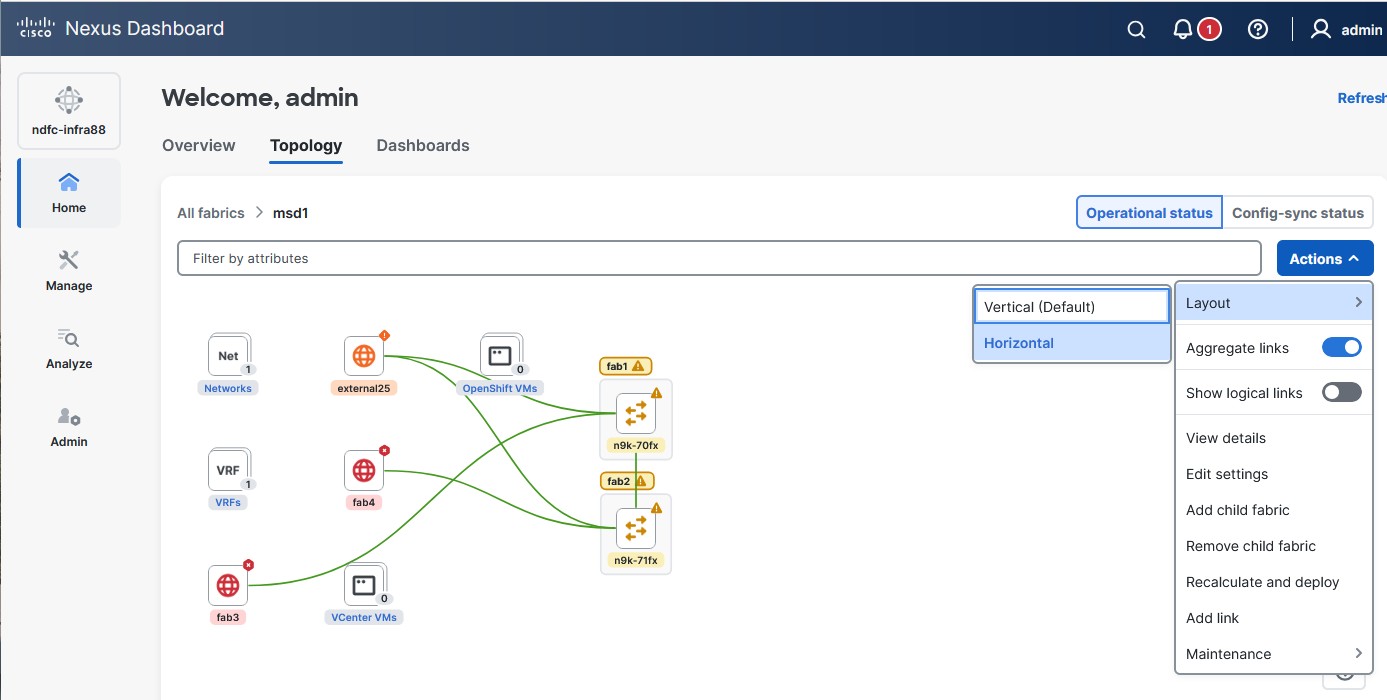The height and width of the screenshot is (700, 1387).
Task: Select the n9k-70fx switch icon
Action: coord(636,413)
